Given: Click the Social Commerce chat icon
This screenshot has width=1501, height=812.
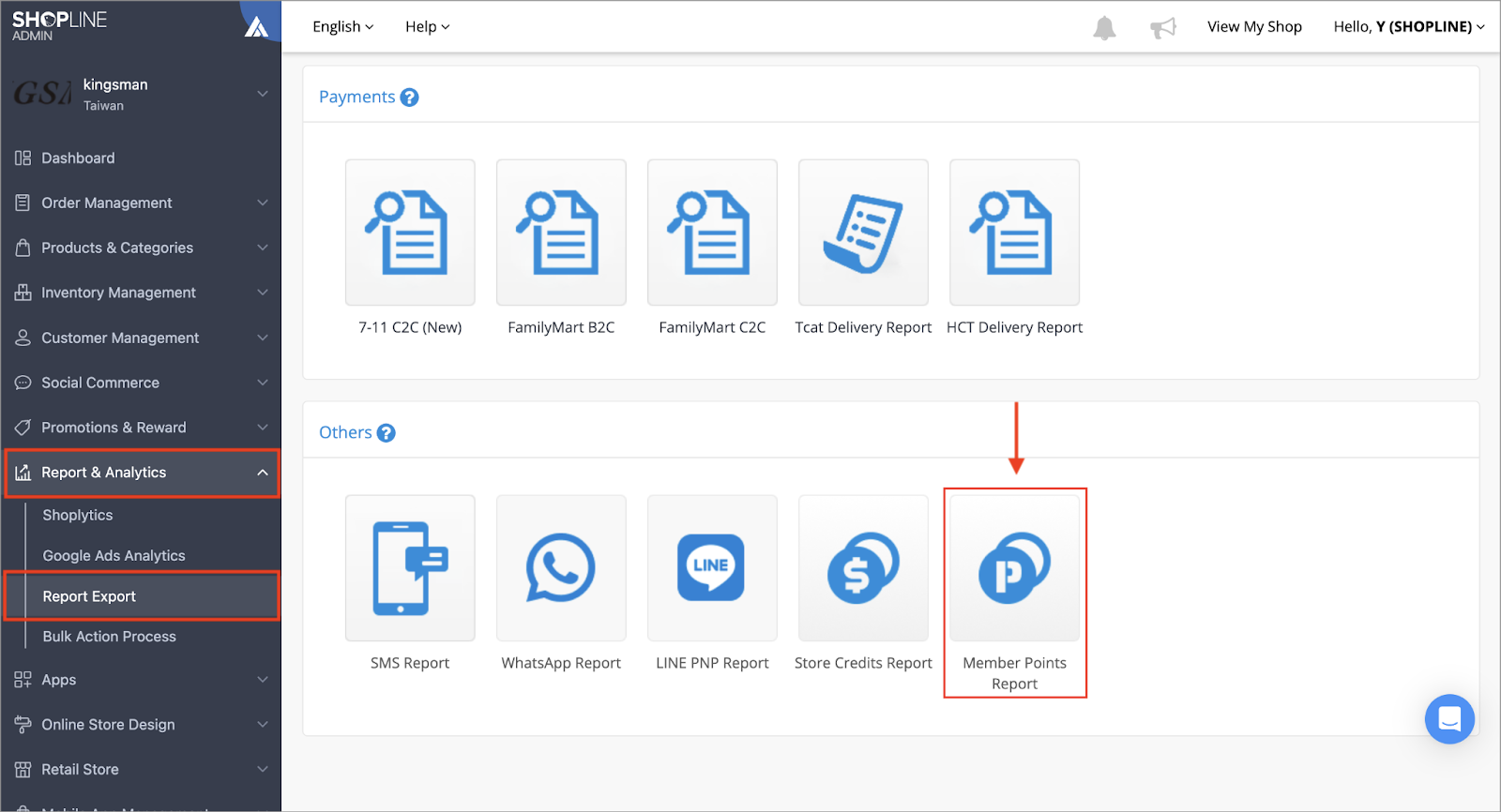Looking at the screenshot, I should click(x=23, y=383).
